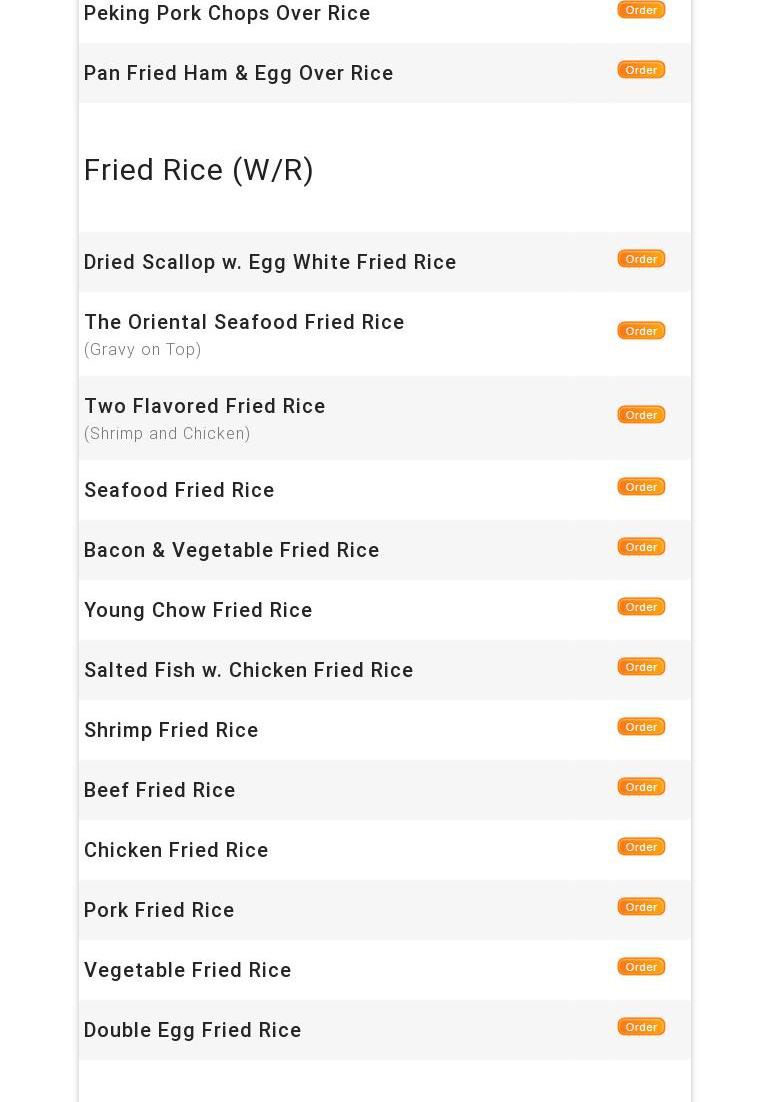Viewport: 770px width, 1102px height.
Task: Select the Fried Rice (W/R) section heading
Action: pos(198,170)
